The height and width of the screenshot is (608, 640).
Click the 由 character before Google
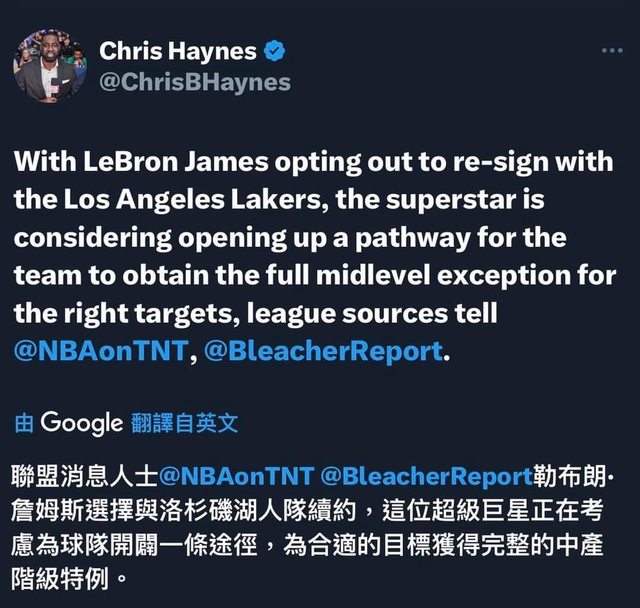[24, 424]
